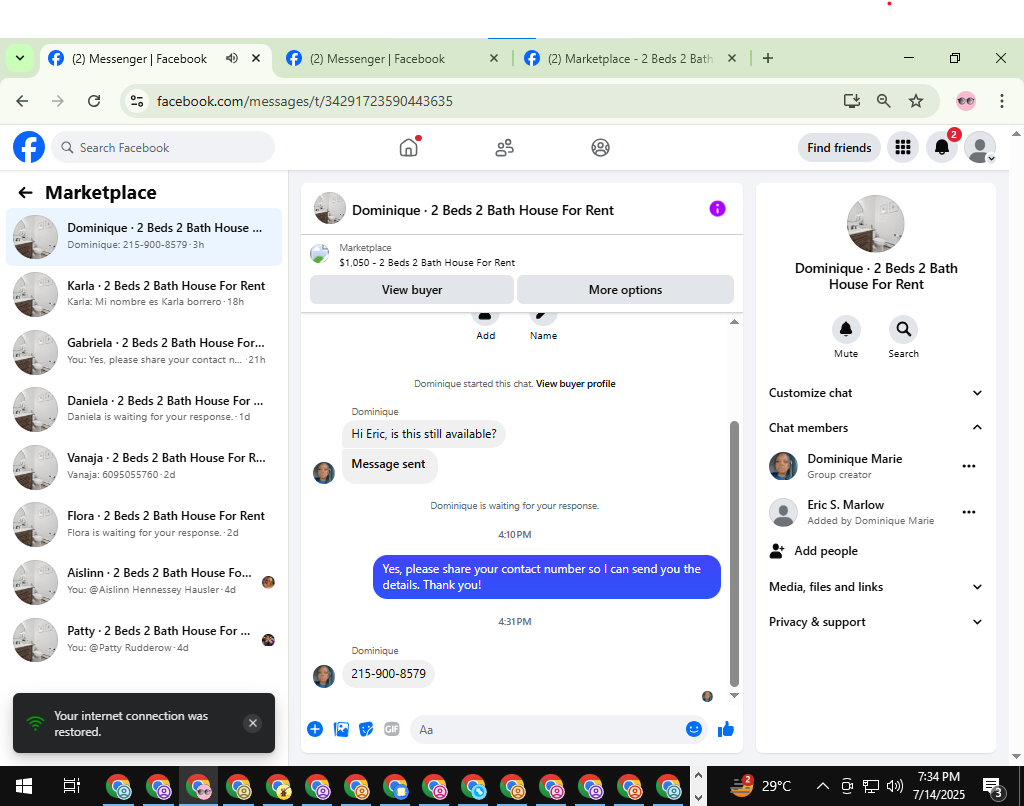Open the Facebook apps menu grid
Screen dimensions: 1024x806
coord(903,148)
